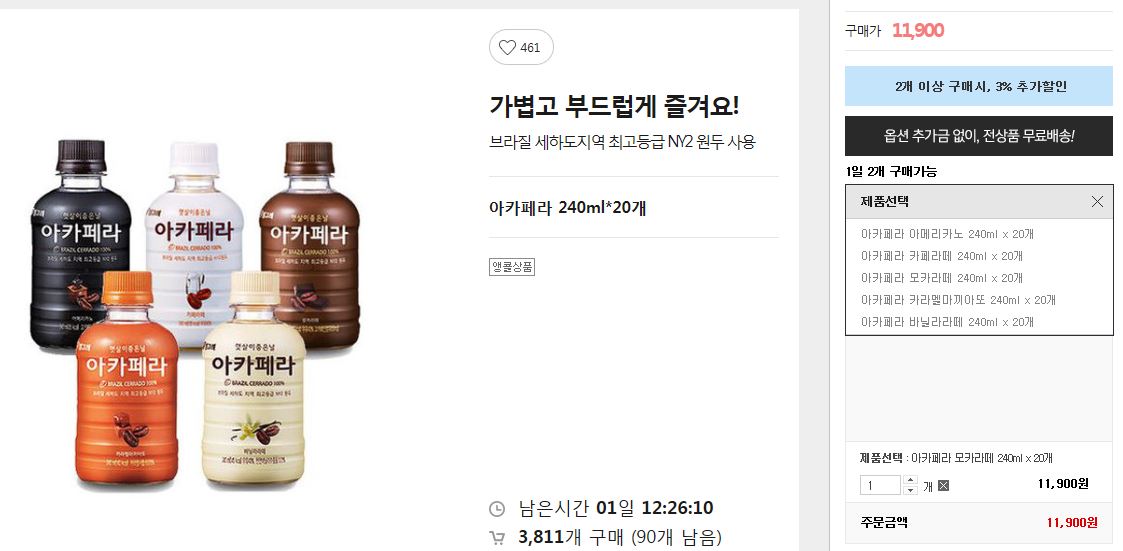
Task: Increase quantity with the up stepper arrow
Action: [910, 479]
